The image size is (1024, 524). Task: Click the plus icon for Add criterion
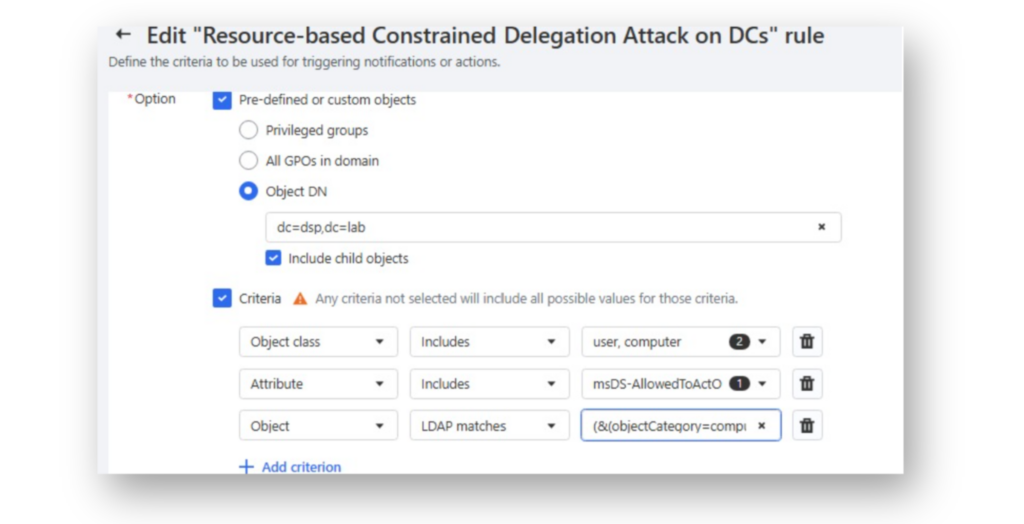click(x=246, y=467)
